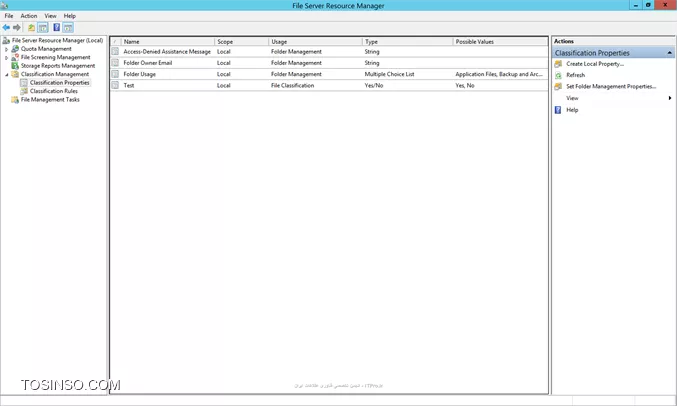Screen dimensions: 677x406
Task: Collapse the Classification Management node
Action: click(6, 75)
